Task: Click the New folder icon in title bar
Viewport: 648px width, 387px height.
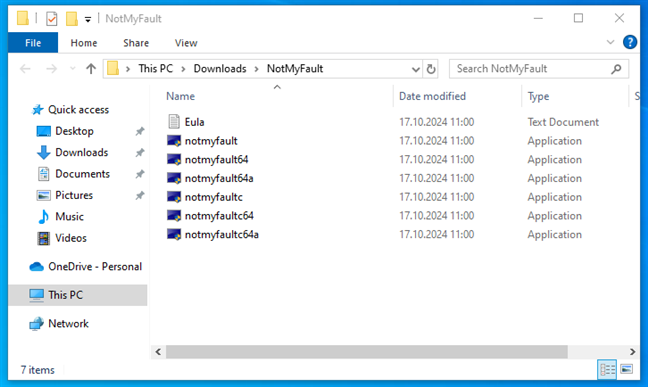Action: point(72,19)
